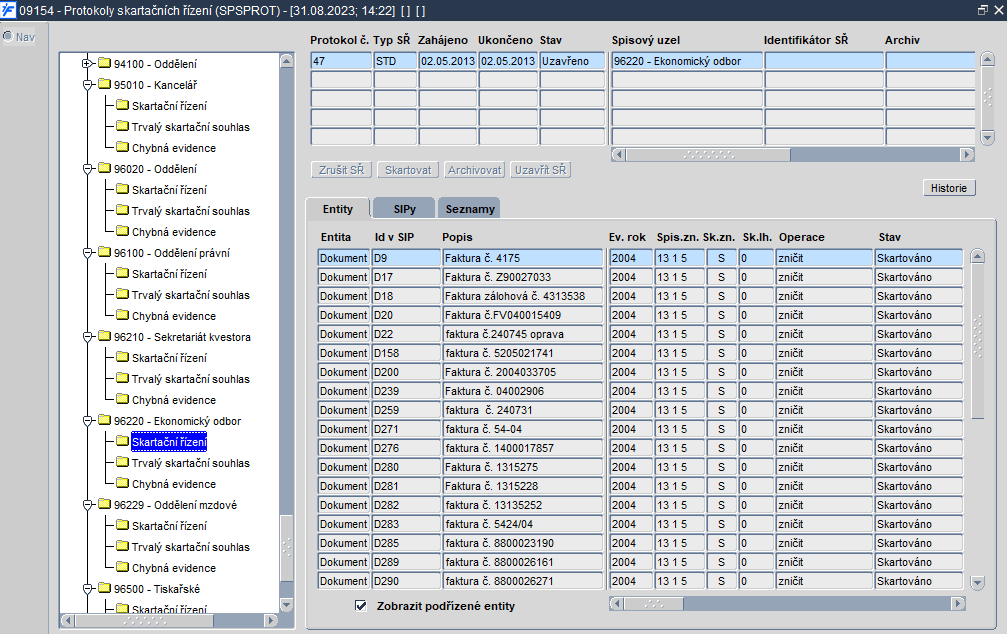Click right arrow of entity table horizontal scrollbar
The width and height of the screenshot is (1007, 634).
958,603
